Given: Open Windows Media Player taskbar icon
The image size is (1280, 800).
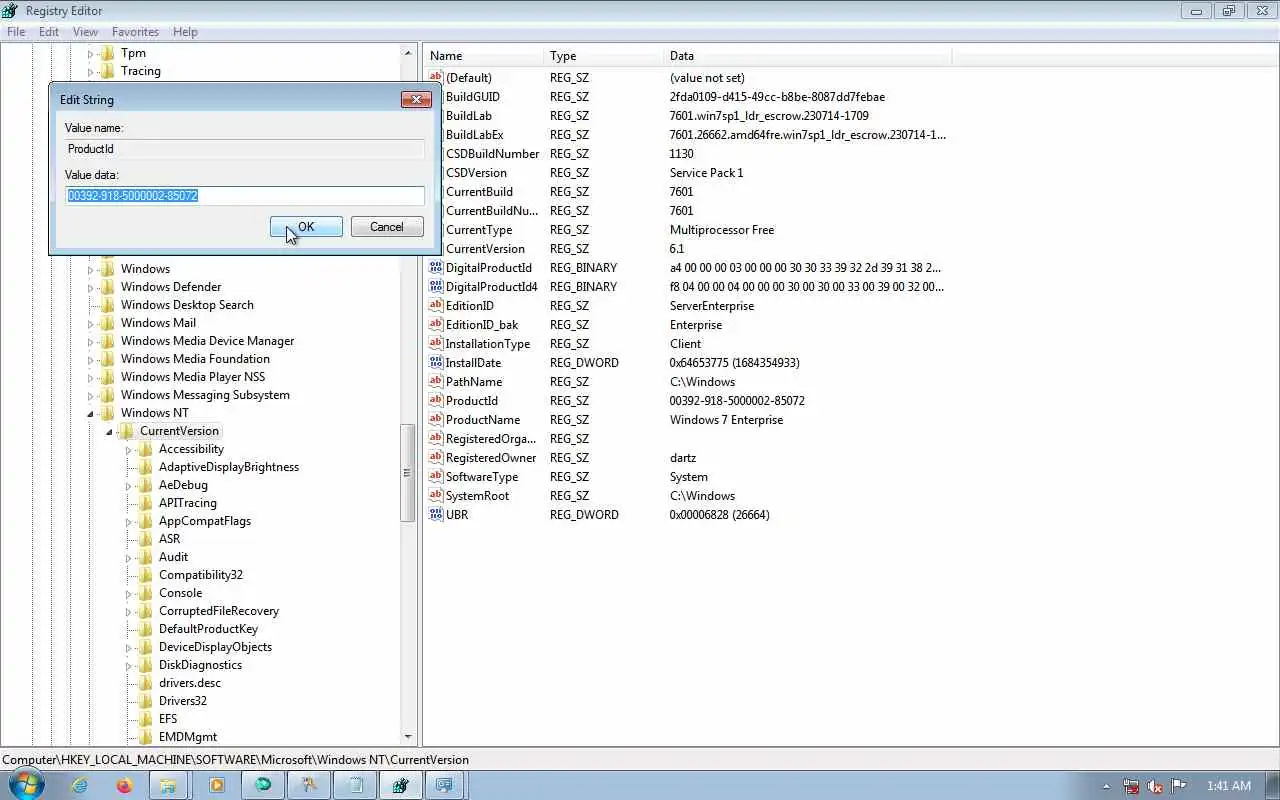Looking at the screenshot, I should click(216, 785).
